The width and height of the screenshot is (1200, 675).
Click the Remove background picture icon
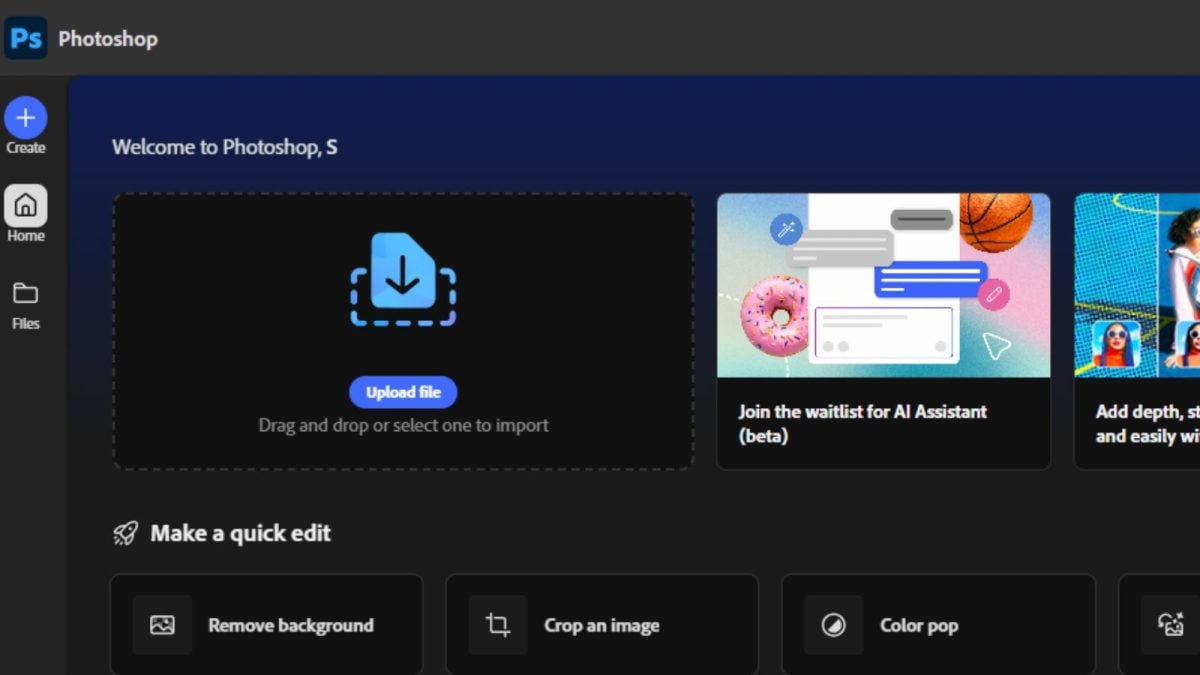tap(161, 624)
